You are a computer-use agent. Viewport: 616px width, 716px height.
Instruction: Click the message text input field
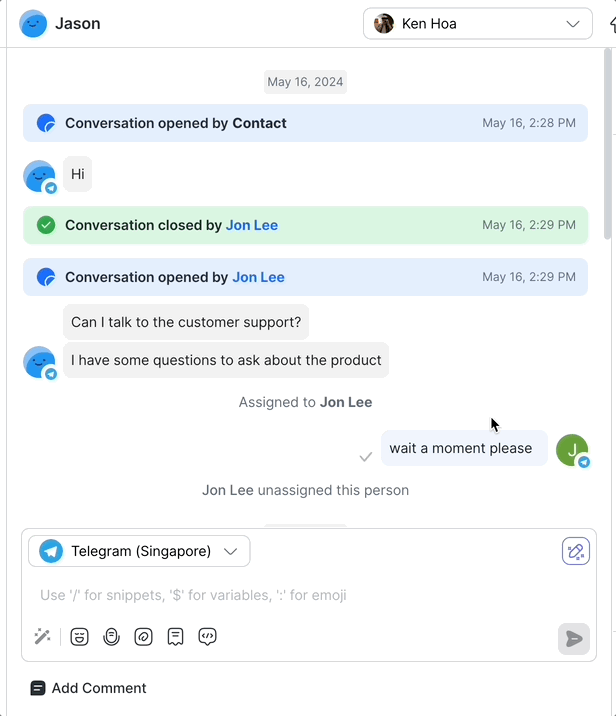point(290,595)
